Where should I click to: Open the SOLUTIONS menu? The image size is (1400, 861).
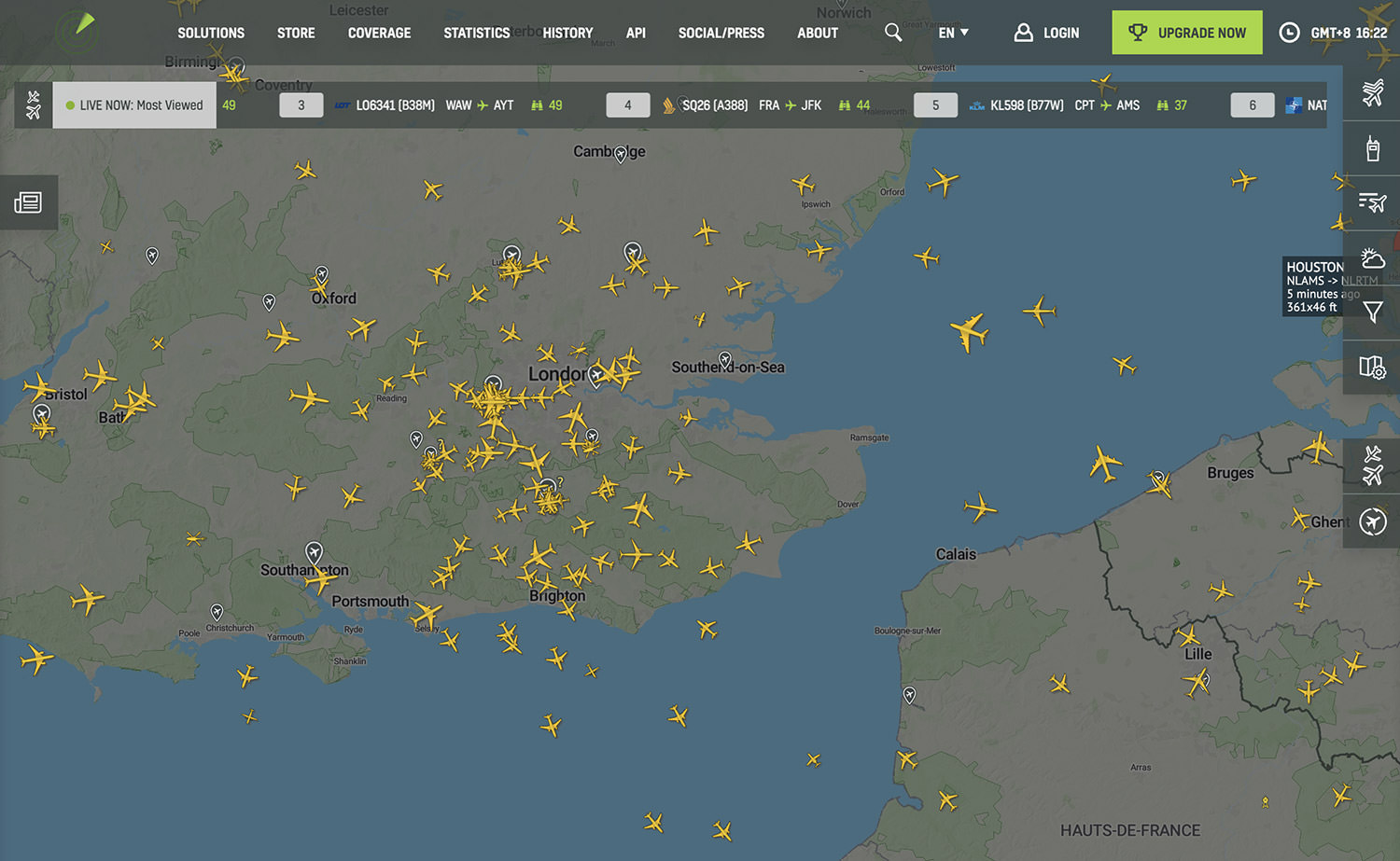(x=211, y=33)
